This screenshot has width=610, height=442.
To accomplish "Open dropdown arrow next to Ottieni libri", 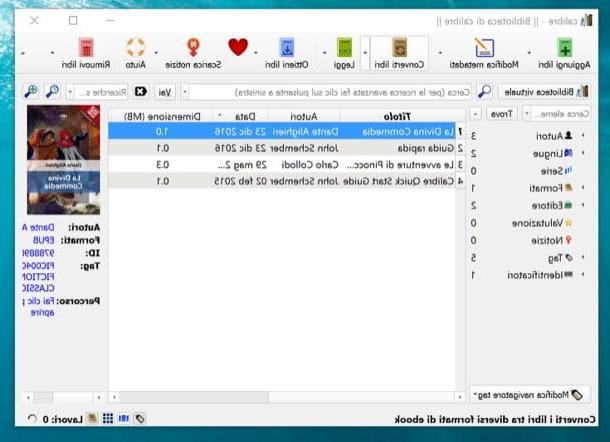I will tap(256, 53).
